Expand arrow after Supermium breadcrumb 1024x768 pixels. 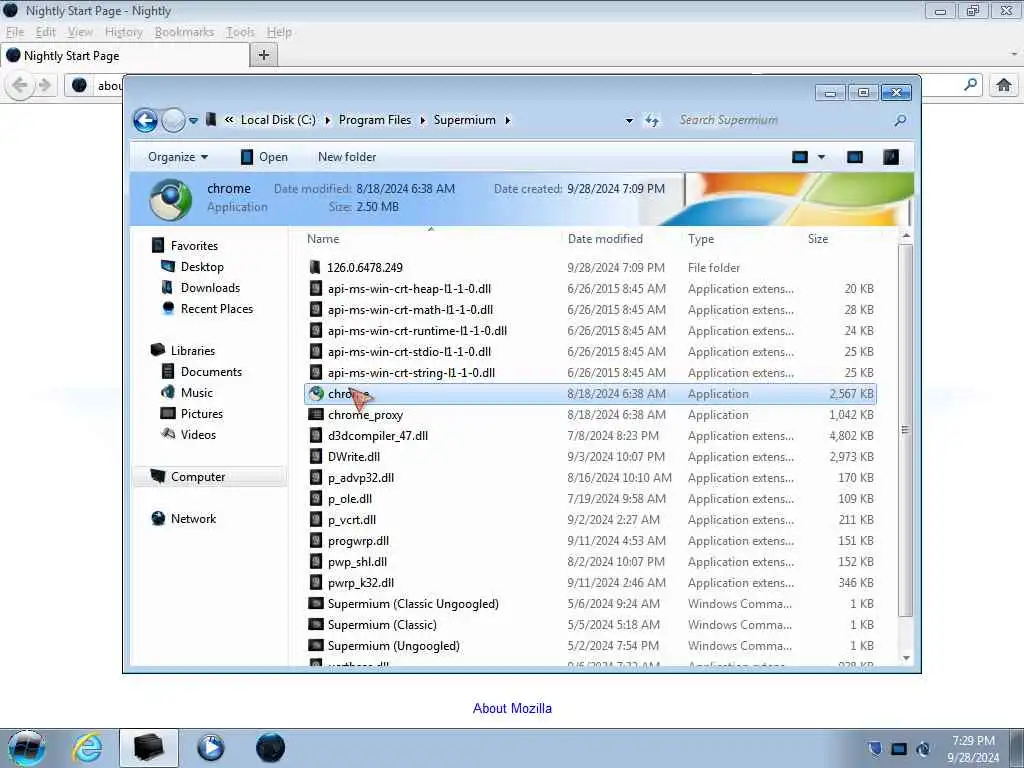pyautogui.click(x=507, y=120)
